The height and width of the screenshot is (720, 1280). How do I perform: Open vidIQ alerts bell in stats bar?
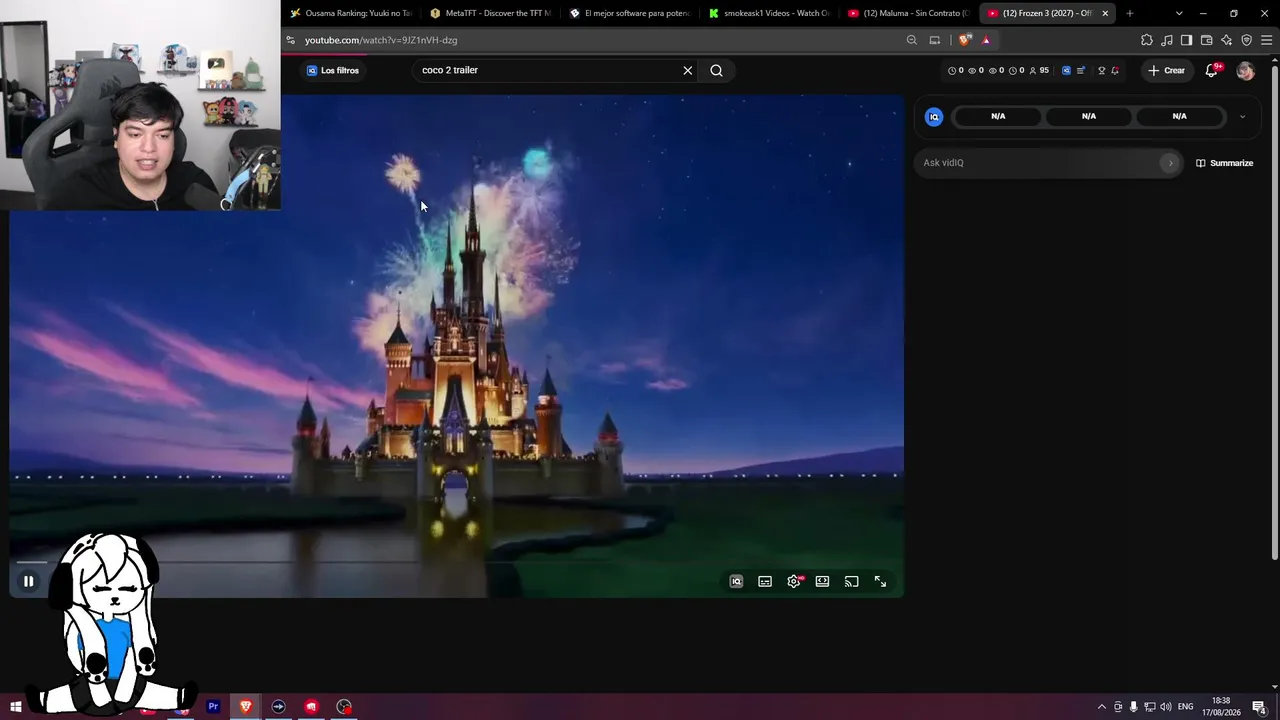[1115, 70]
